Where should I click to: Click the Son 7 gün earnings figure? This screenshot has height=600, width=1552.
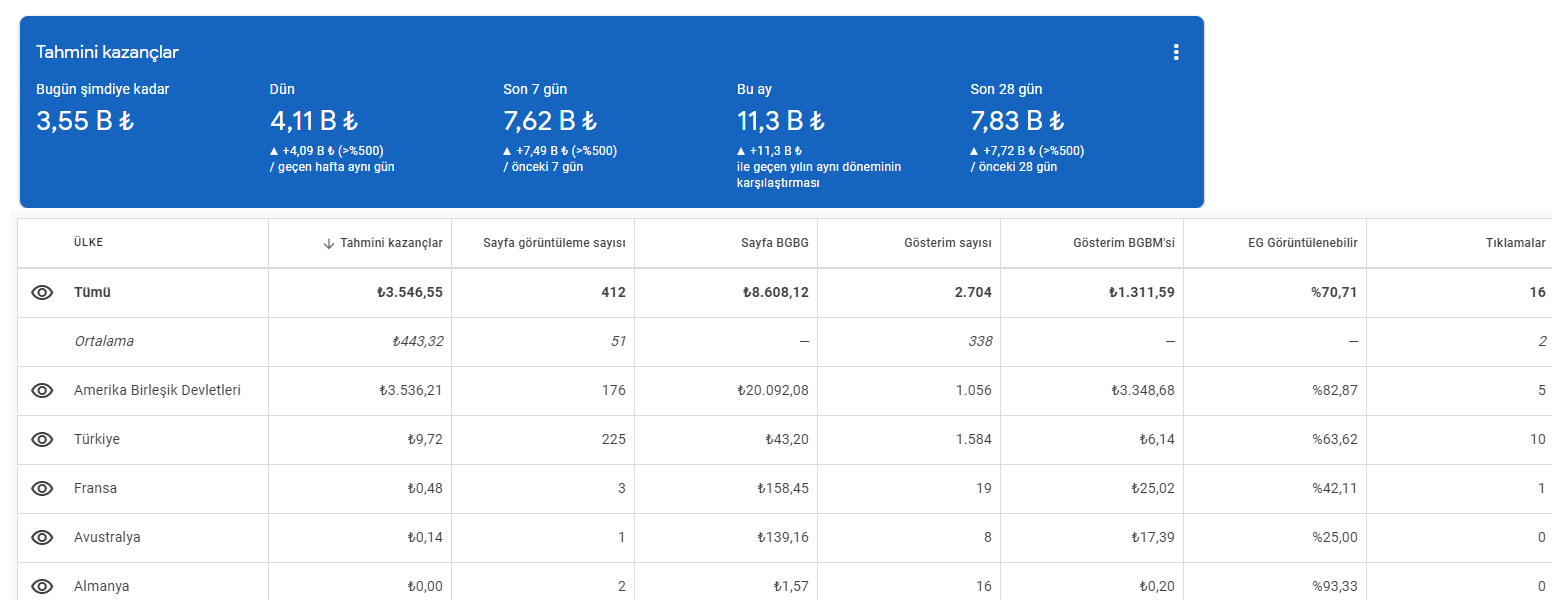(550, 122)
